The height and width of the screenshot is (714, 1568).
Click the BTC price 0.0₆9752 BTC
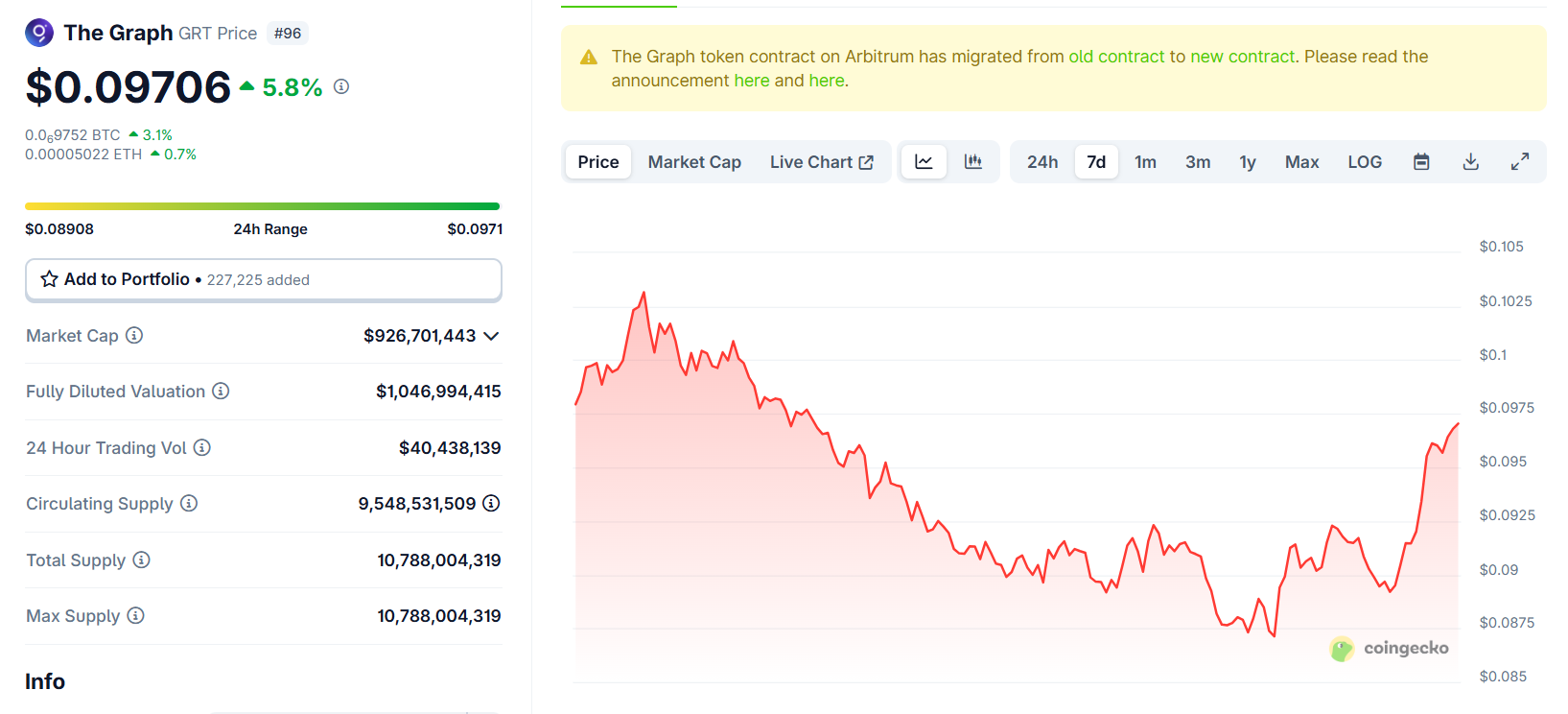coord(73,135)
